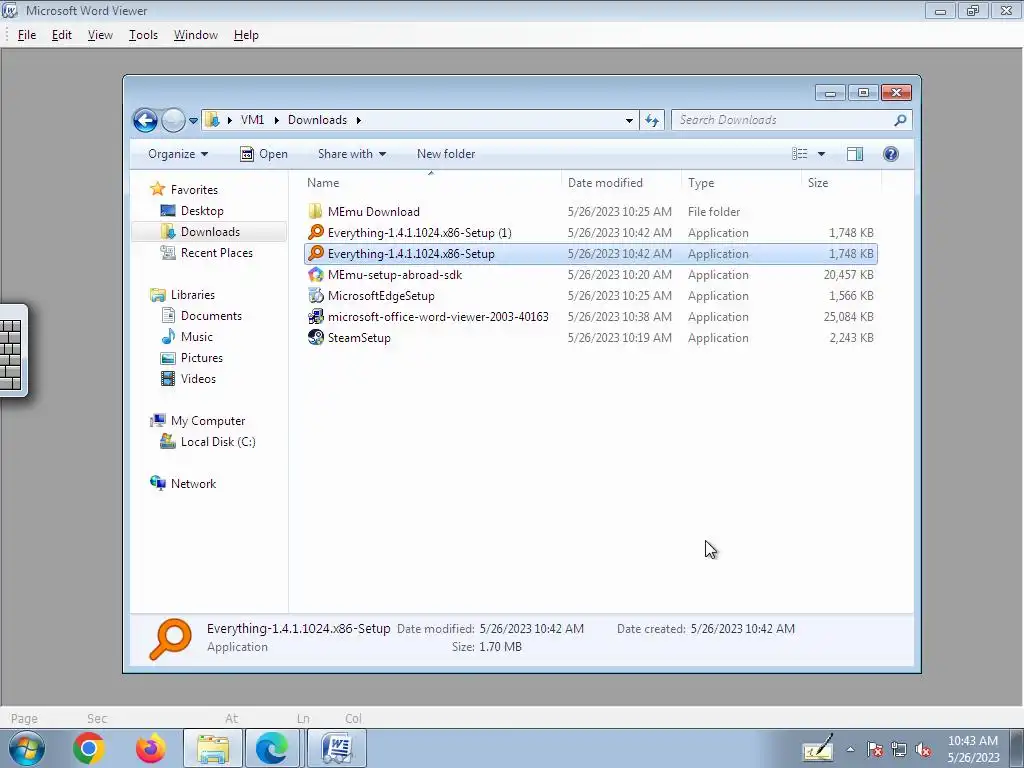
Task: Select Favorites in the navigation pane
Action: (x=194, y=190)
